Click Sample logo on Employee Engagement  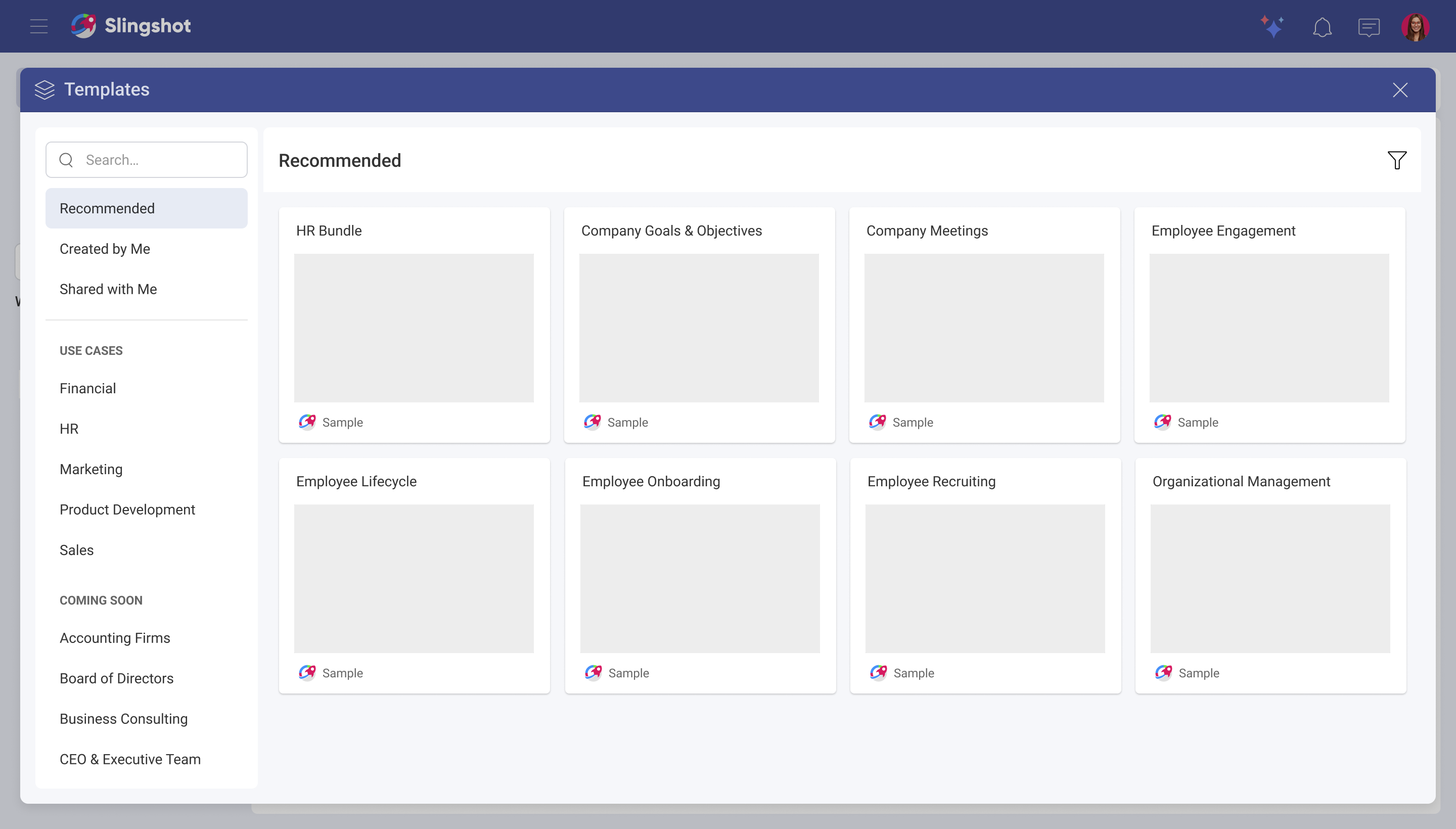point(1163,422)
